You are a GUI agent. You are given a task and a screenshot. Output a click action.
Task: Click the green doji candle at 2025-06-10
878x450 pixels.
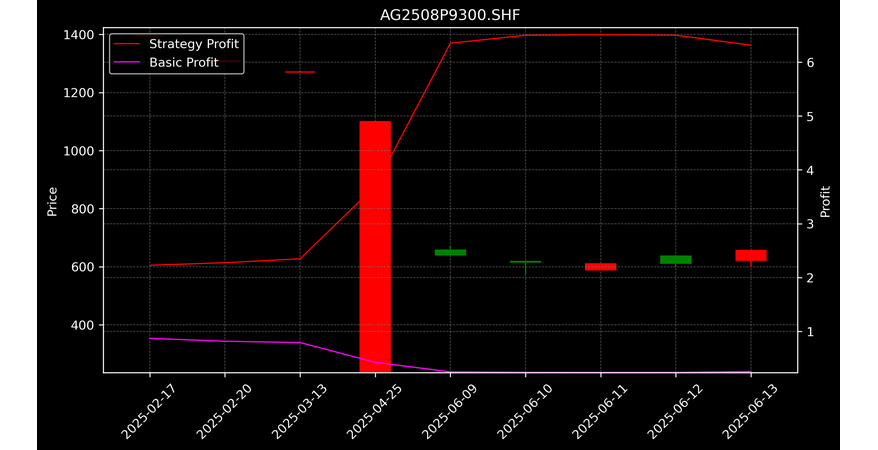tap(525, 262)
